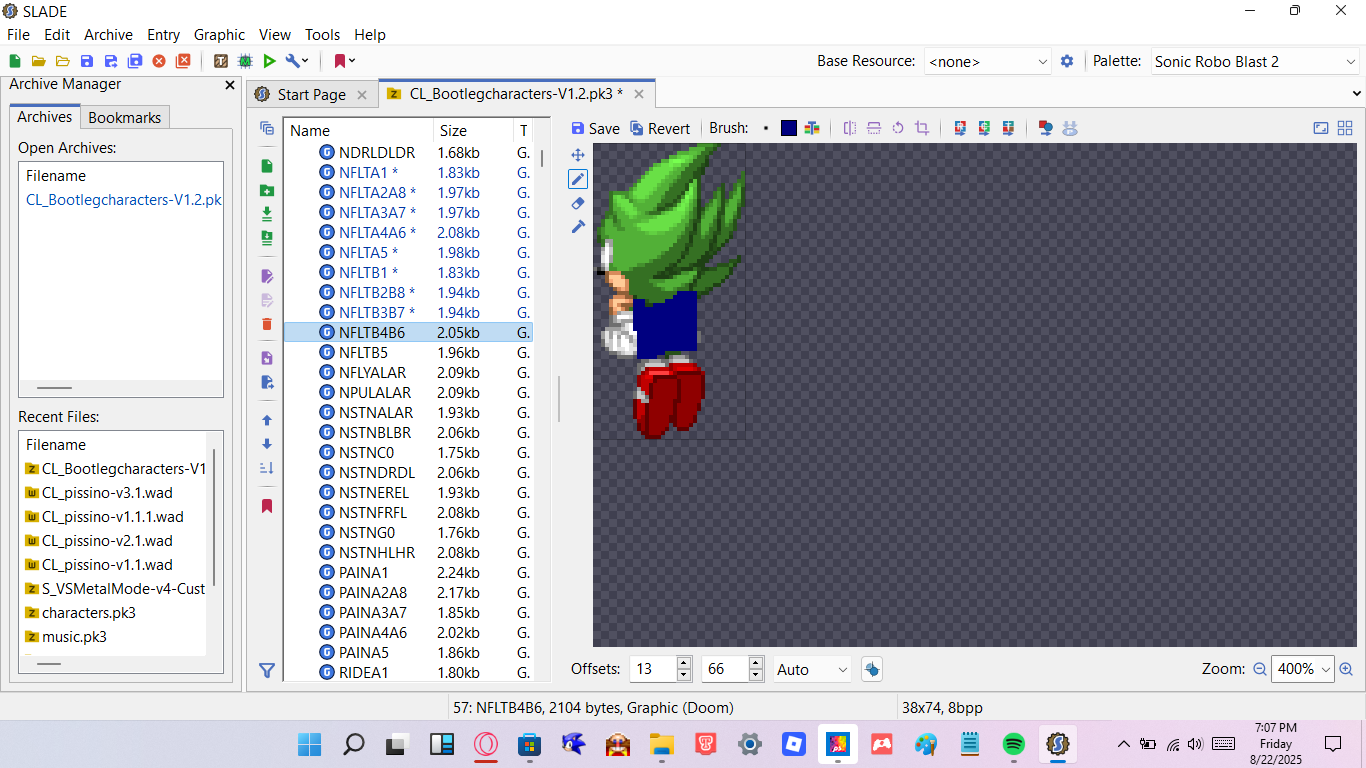Screen dimensions: 1366x768
Task: Open the File menu
Action: 18,34
